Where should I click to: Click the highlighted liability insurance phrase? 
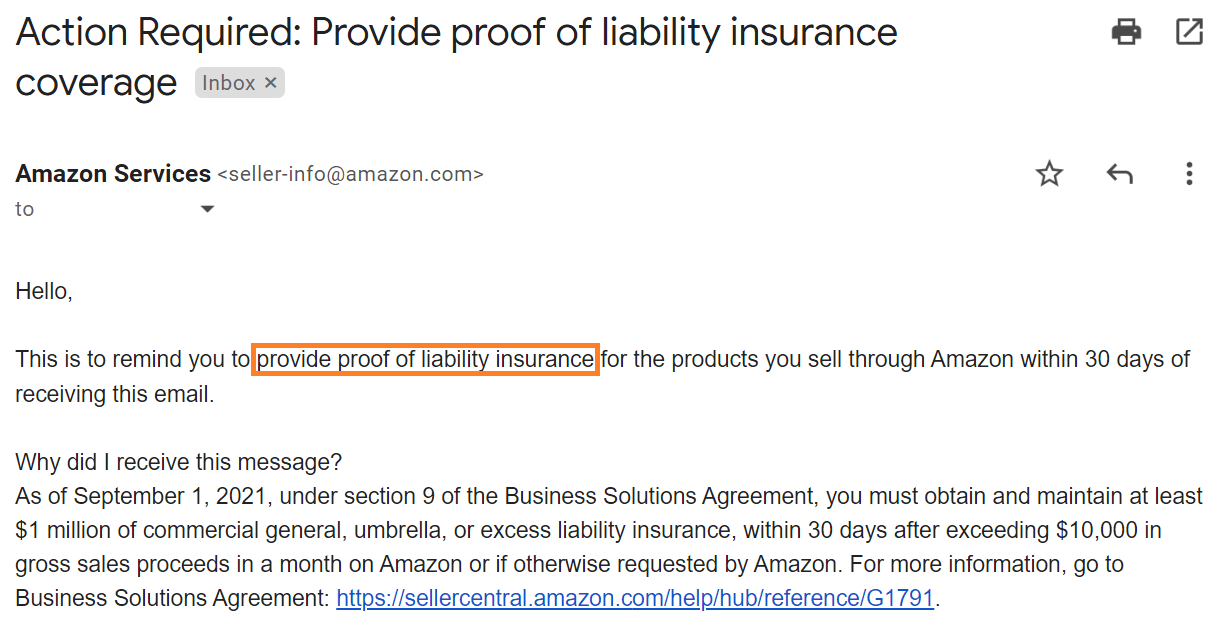(x=425, y=358)
